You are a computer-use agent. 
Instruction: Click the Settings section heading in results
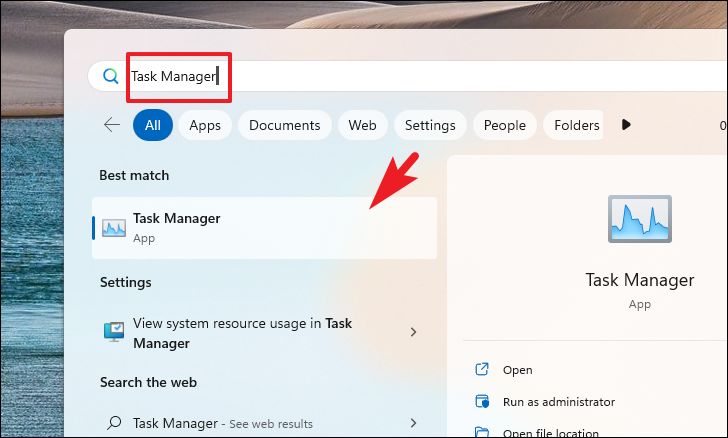pos(126,282)
